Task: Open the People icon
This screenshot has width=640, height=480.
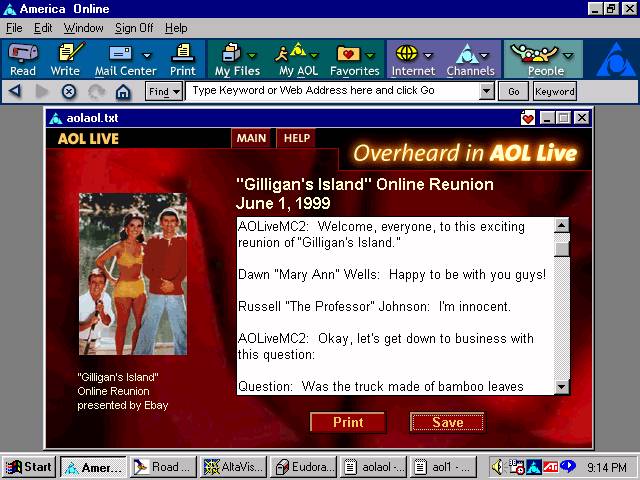Action: click(534, 53)
